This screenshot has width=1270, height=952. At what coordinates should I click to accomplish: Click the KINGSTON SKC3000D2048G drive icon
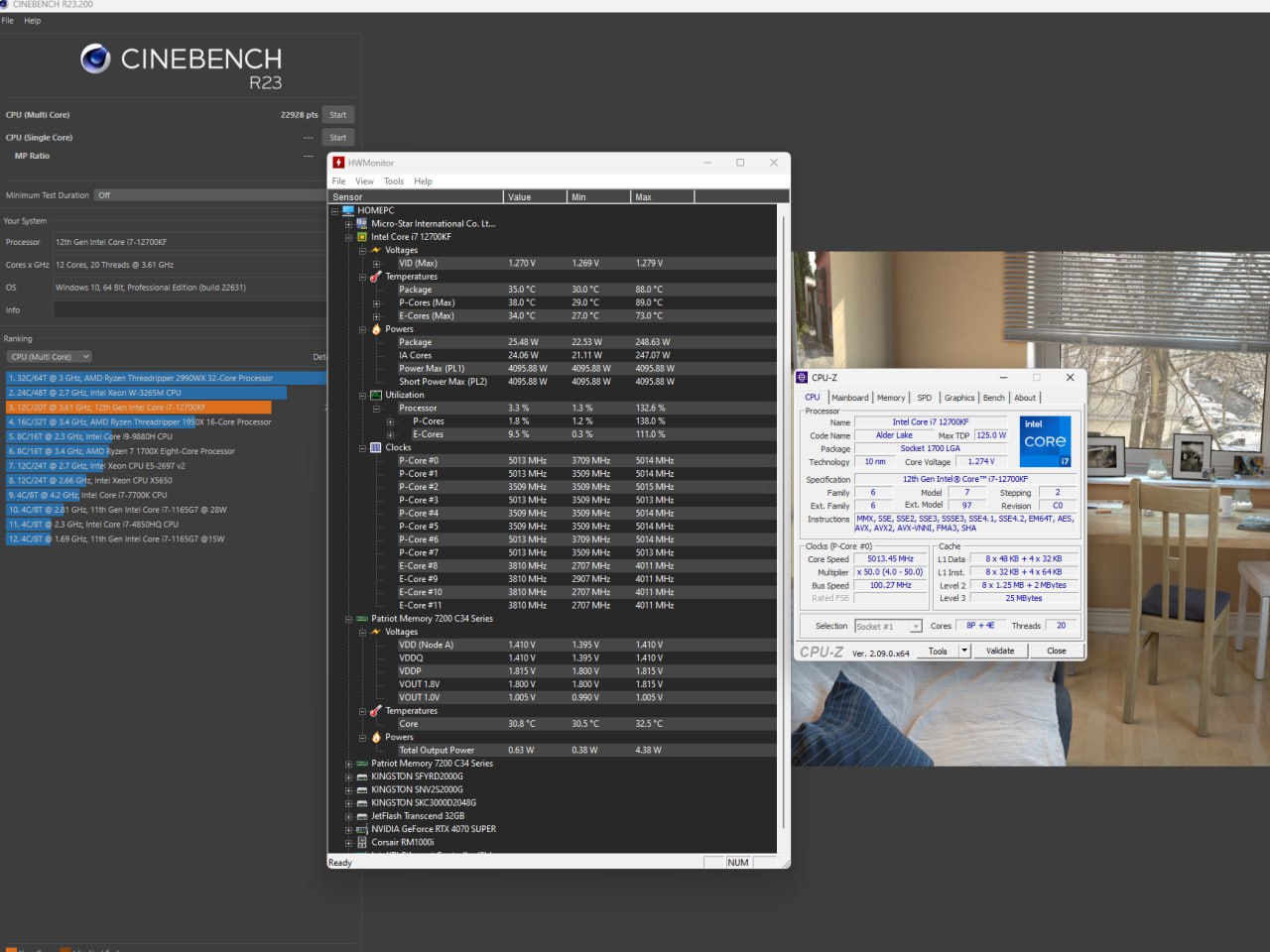[x=362, y=803]
